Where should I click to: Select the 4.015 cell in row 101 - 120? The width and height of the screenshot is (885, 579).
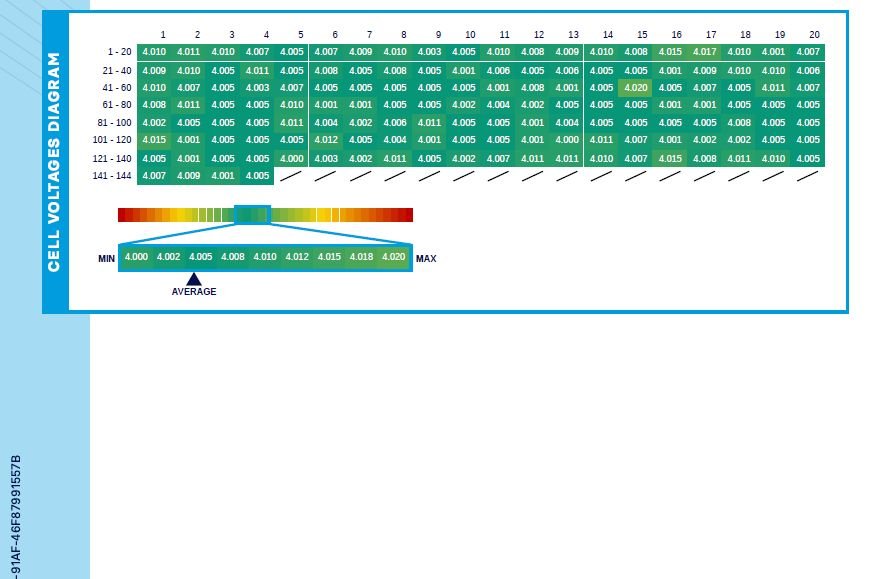[154, 140]
